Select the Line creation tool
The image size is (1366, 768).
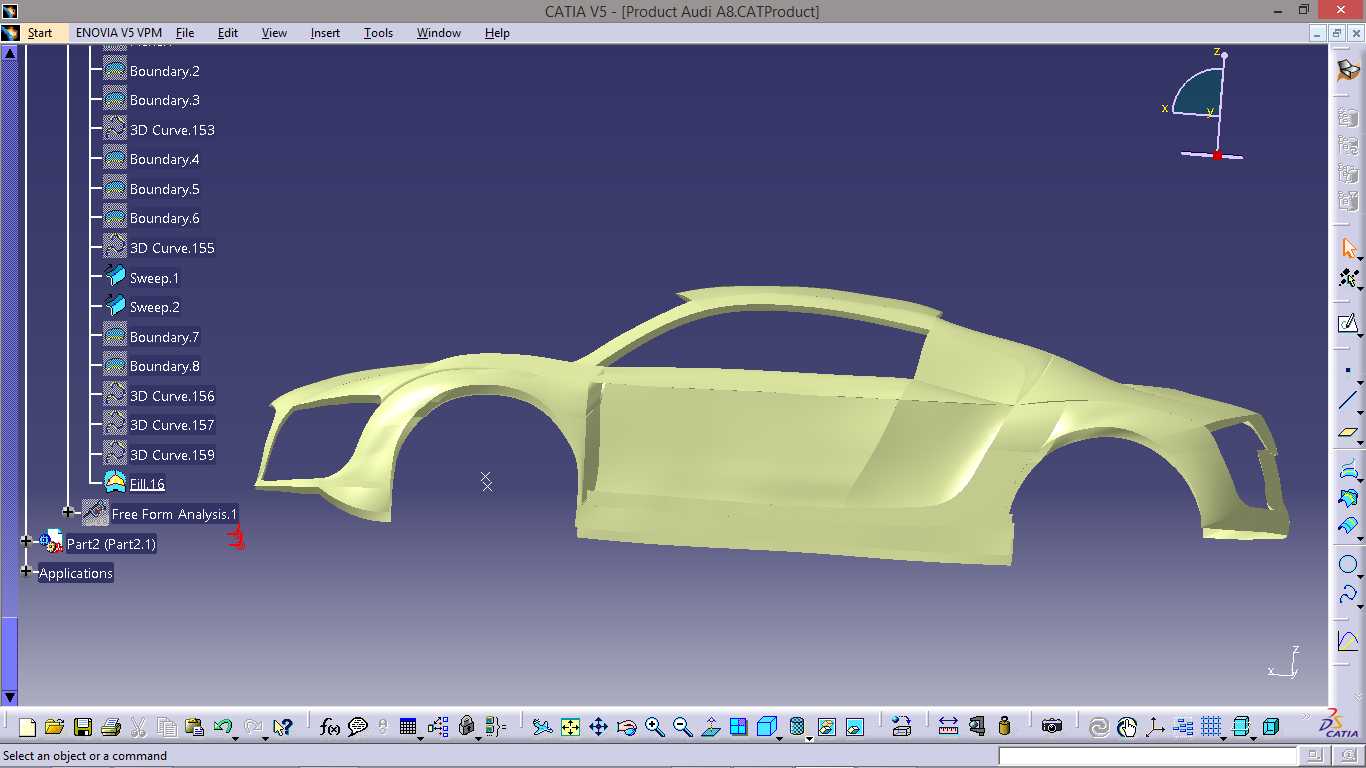coord(1348,401)
